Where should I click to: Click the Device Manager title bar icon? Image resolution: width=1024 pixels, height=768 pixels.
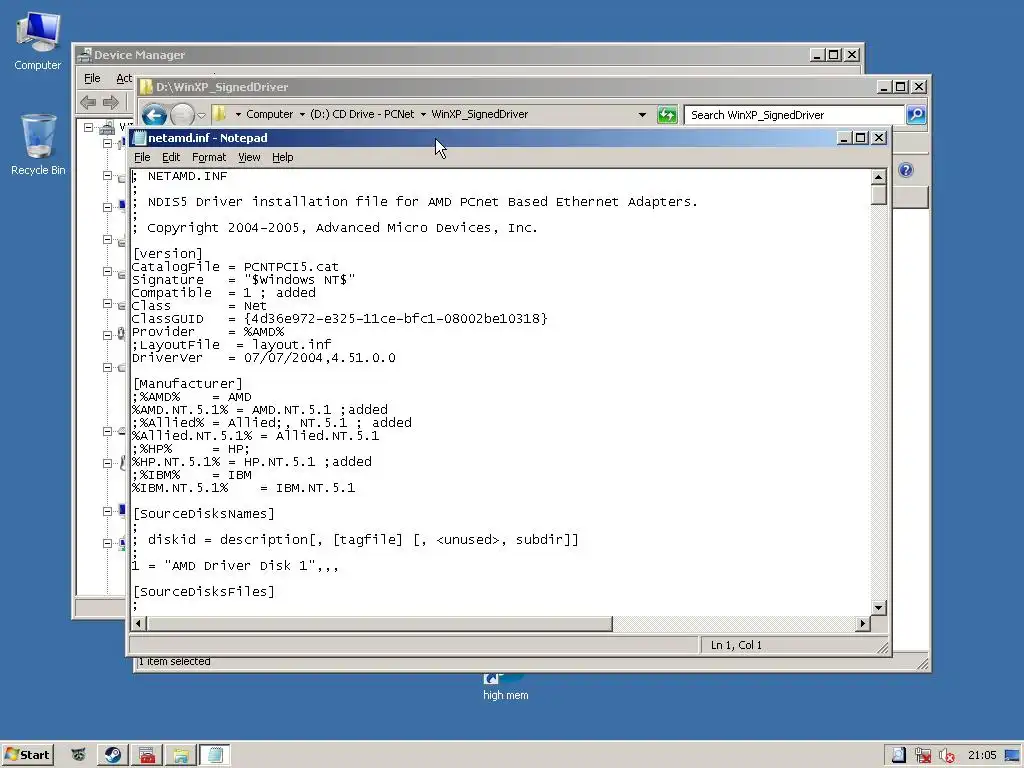[x=84, y=55]
